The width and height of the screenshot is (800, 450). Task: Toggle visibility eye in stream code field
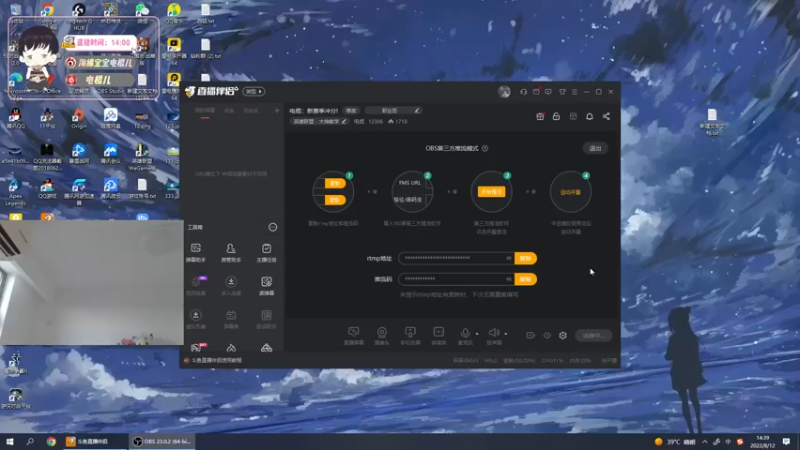(508, 279)
